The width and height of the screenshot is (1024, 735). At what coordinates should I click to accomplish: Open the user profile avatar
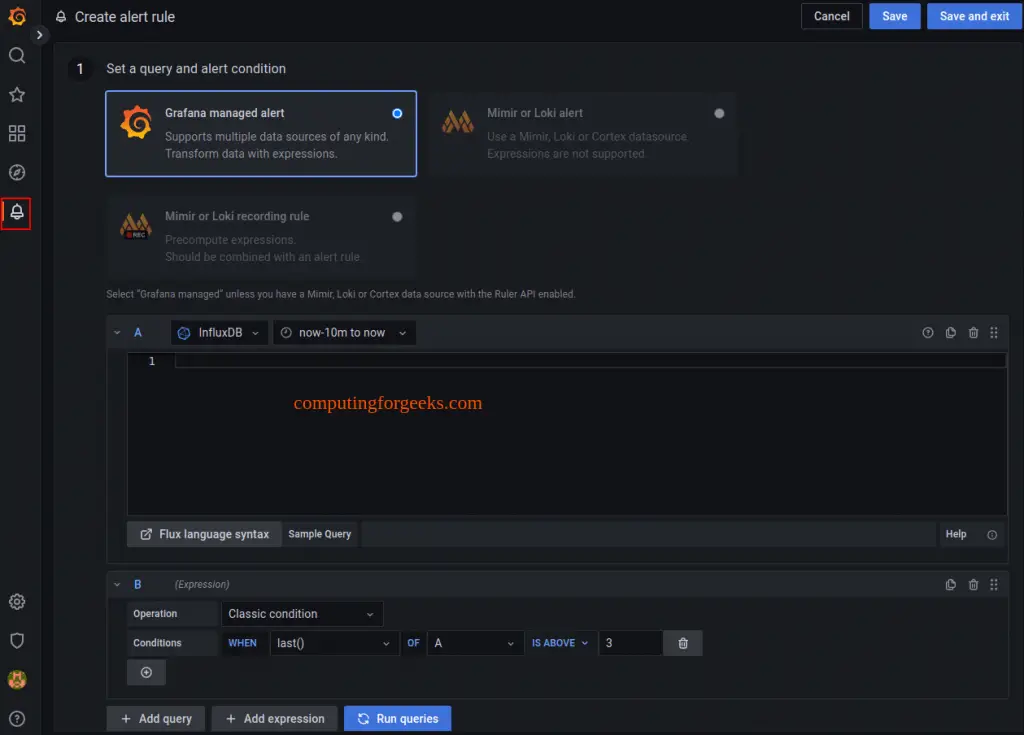17,679
